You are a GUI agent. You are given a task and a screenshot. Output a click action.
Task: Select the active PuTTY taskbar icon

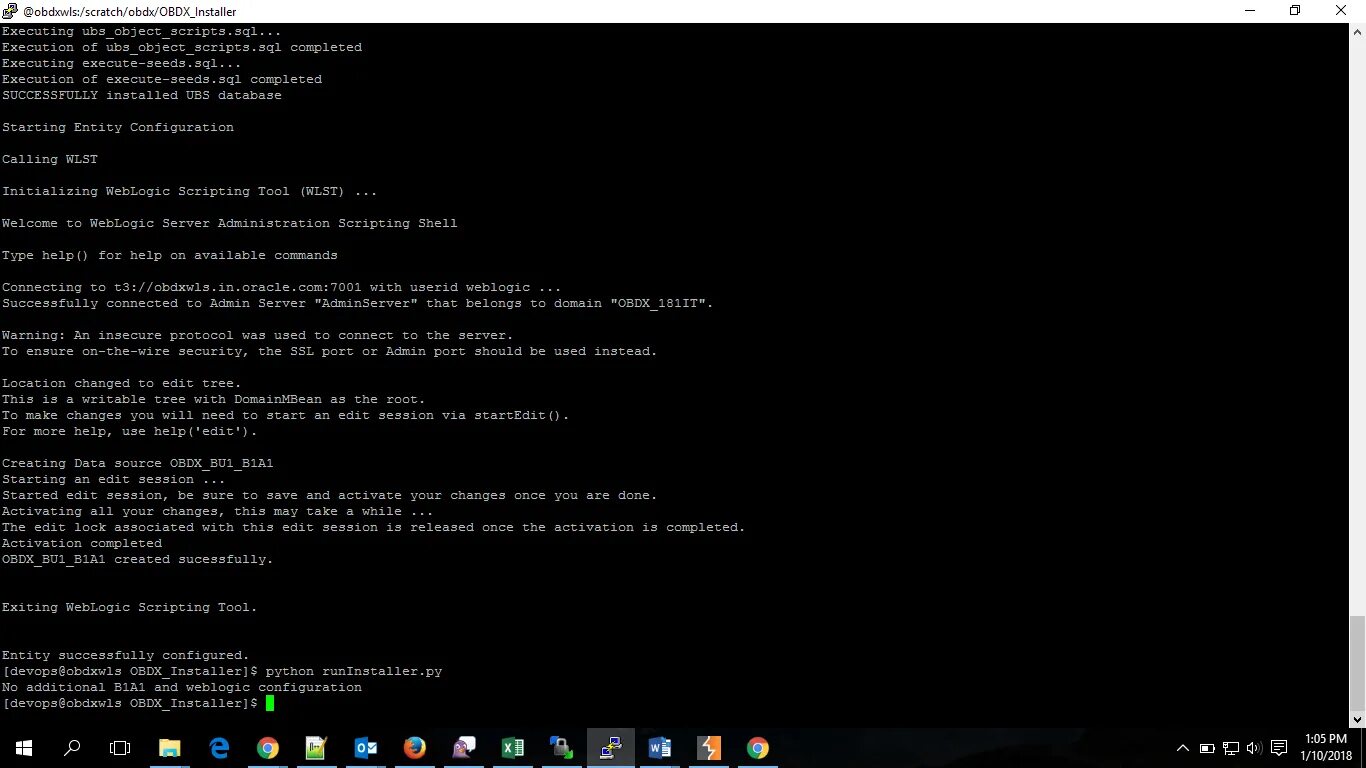point(611,747)
